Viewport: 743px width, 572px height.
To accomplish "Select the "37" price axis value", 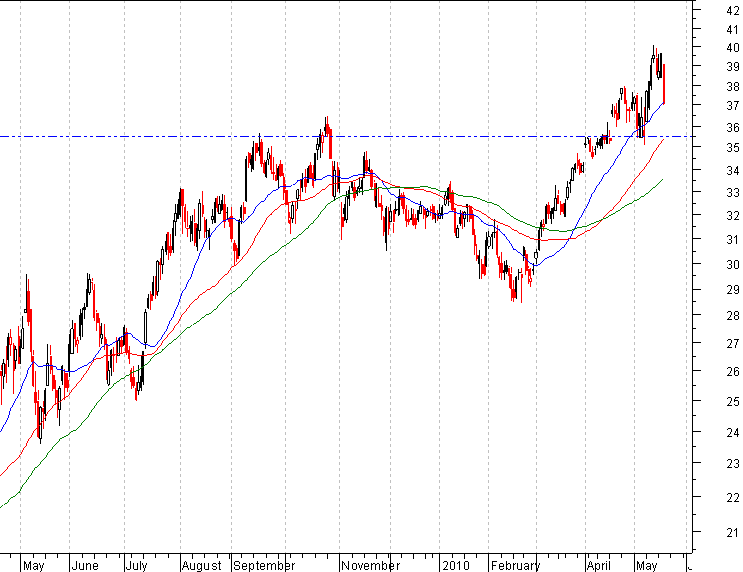I will pyautogui.click(x=733, y=106).
